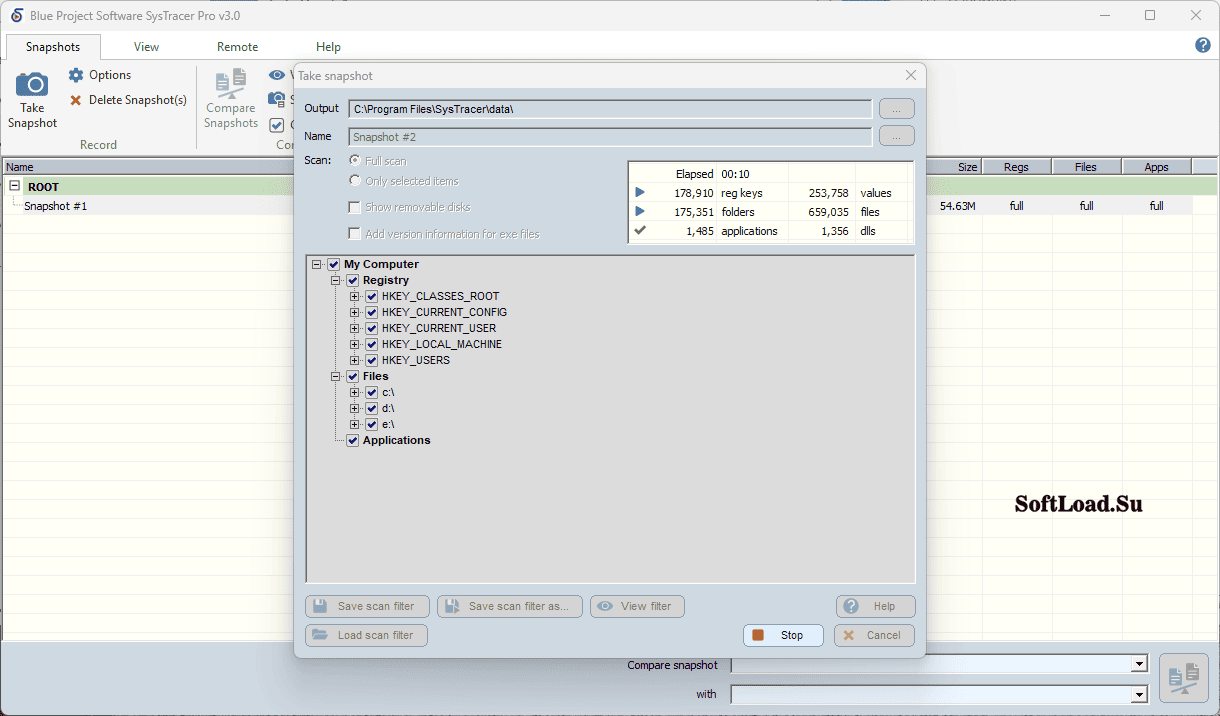Uncheck the Registry checkbox
Screen dimensions: 1220x716
click(x=352, y=280)
